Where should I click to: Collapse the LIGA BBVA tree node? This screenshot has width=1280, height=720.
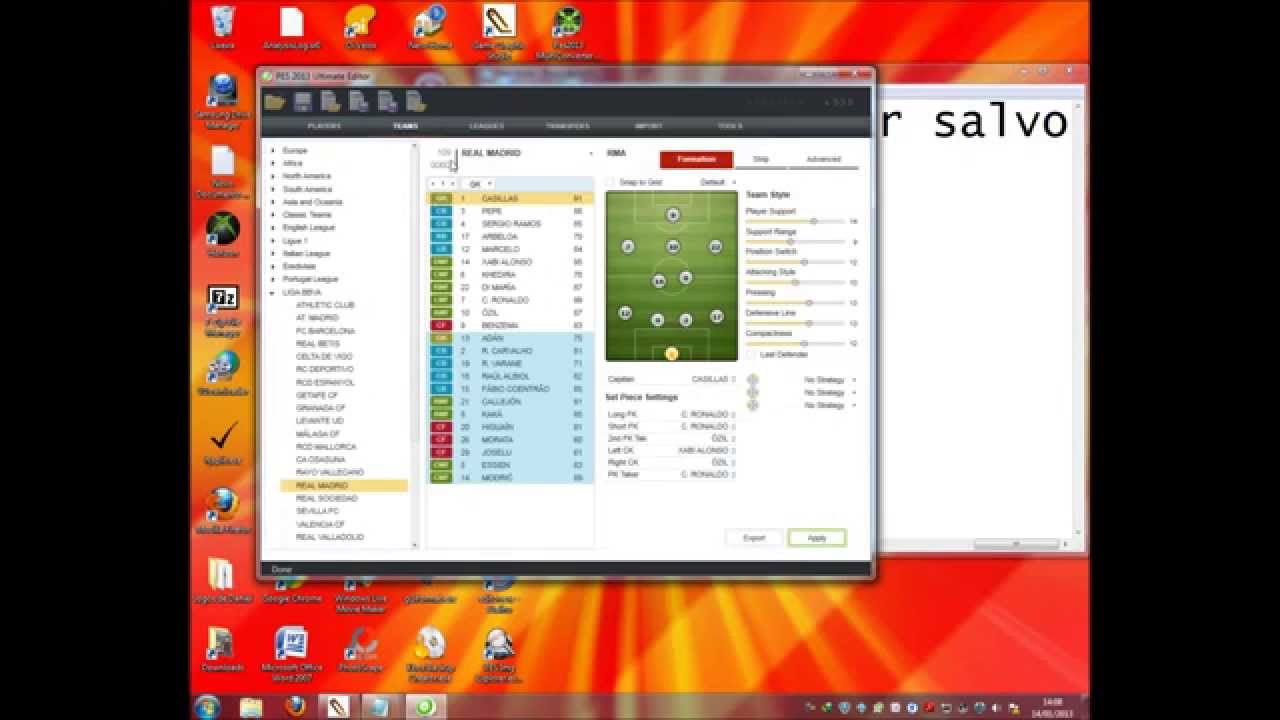click(x=273, y=292)
